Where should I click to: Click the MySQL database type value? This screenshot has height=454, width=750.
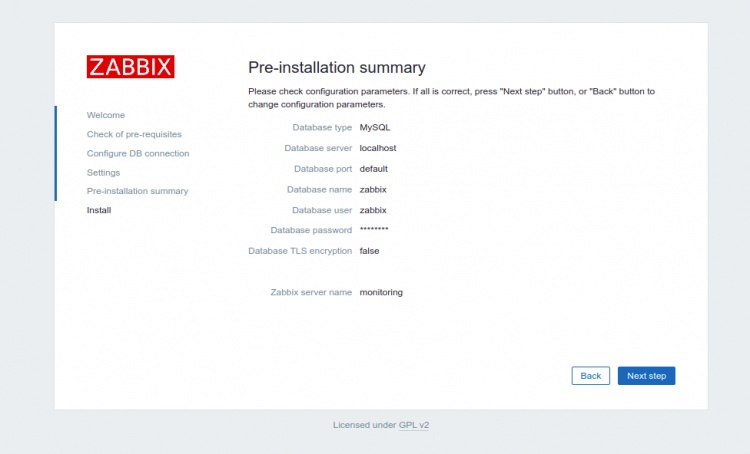point(375,127)
